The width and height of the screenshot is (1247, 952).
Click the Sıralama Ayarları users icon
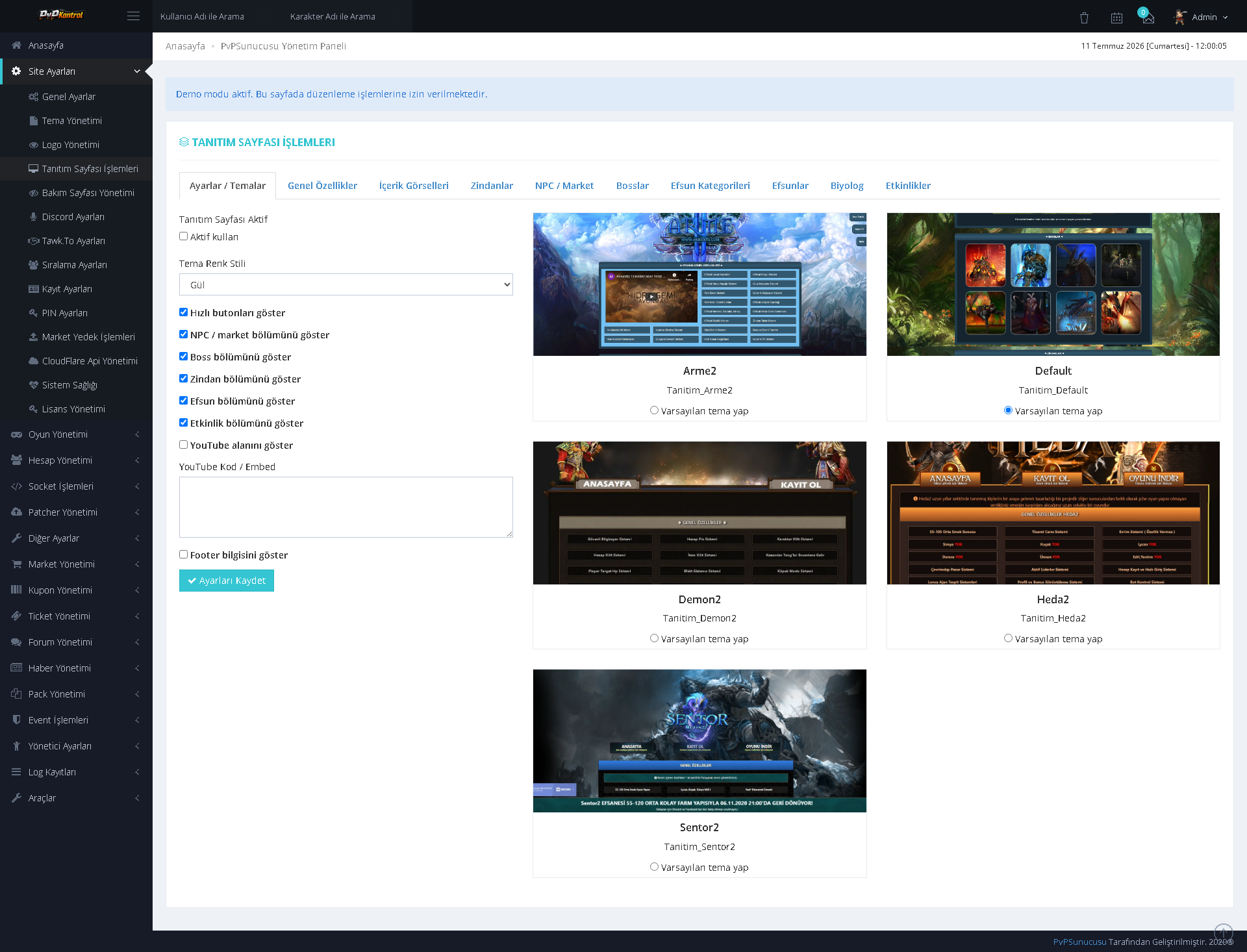33,265
